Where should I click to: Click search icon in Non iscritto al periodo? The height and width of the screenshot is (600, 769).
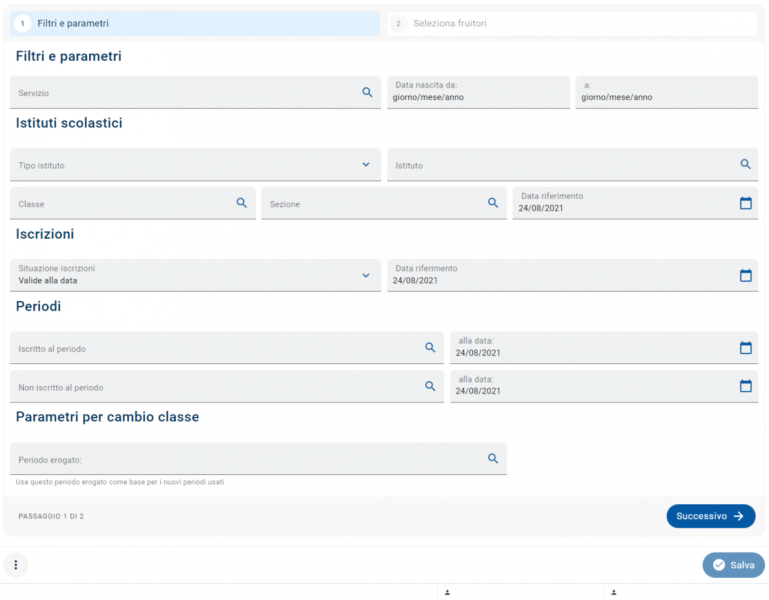coord(430,386)
